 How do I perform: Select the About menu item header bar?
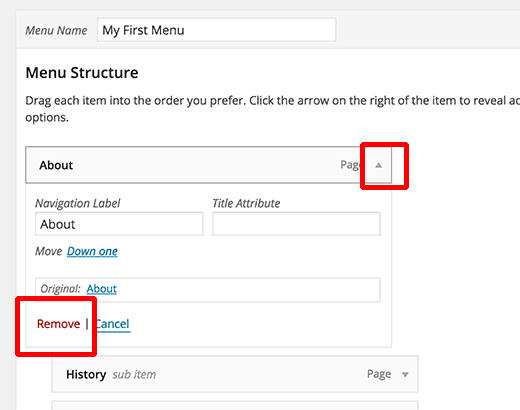pos(208,165)
